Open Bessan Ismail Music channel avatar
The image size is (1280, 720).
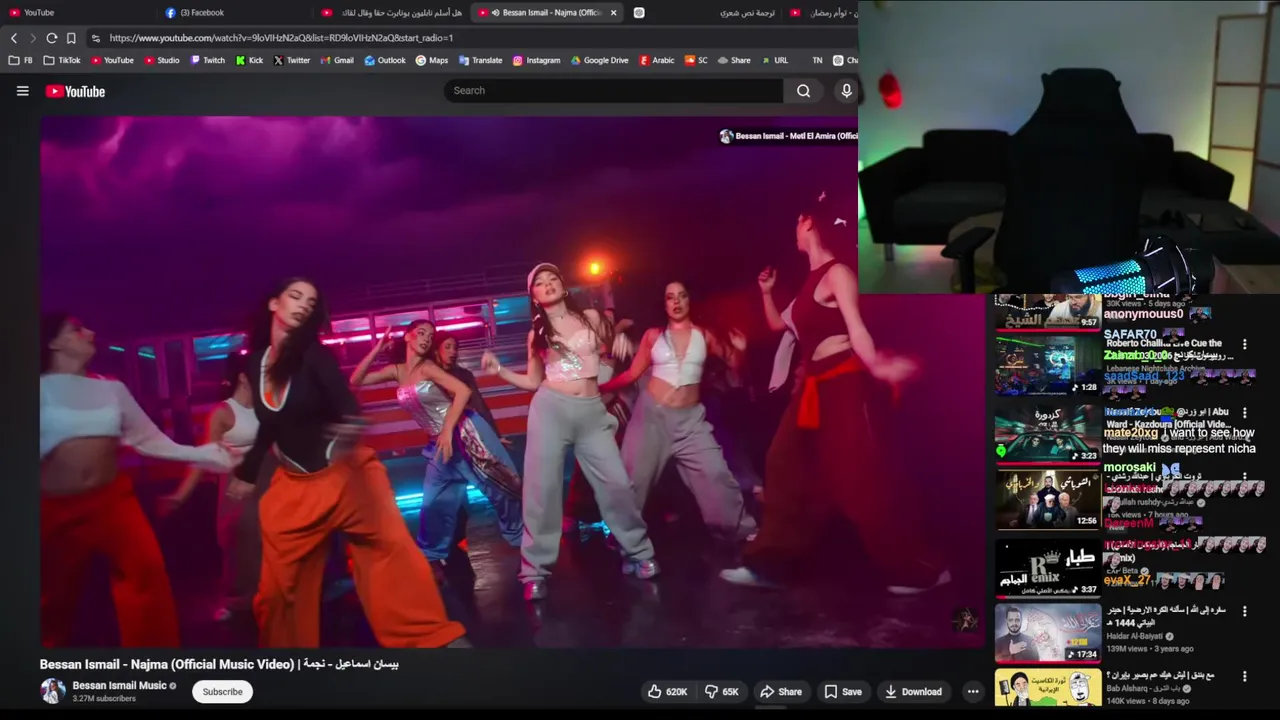(x=52, y=691)
